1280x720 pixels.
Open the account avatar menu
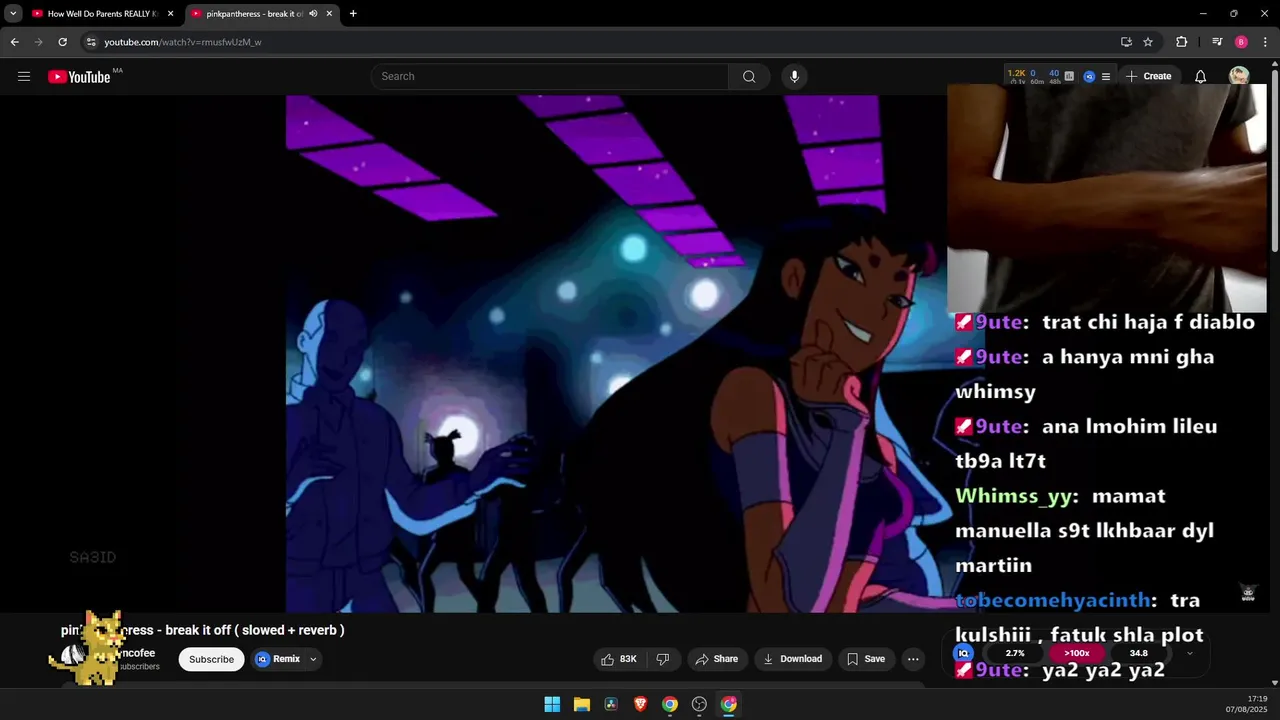1239,76
